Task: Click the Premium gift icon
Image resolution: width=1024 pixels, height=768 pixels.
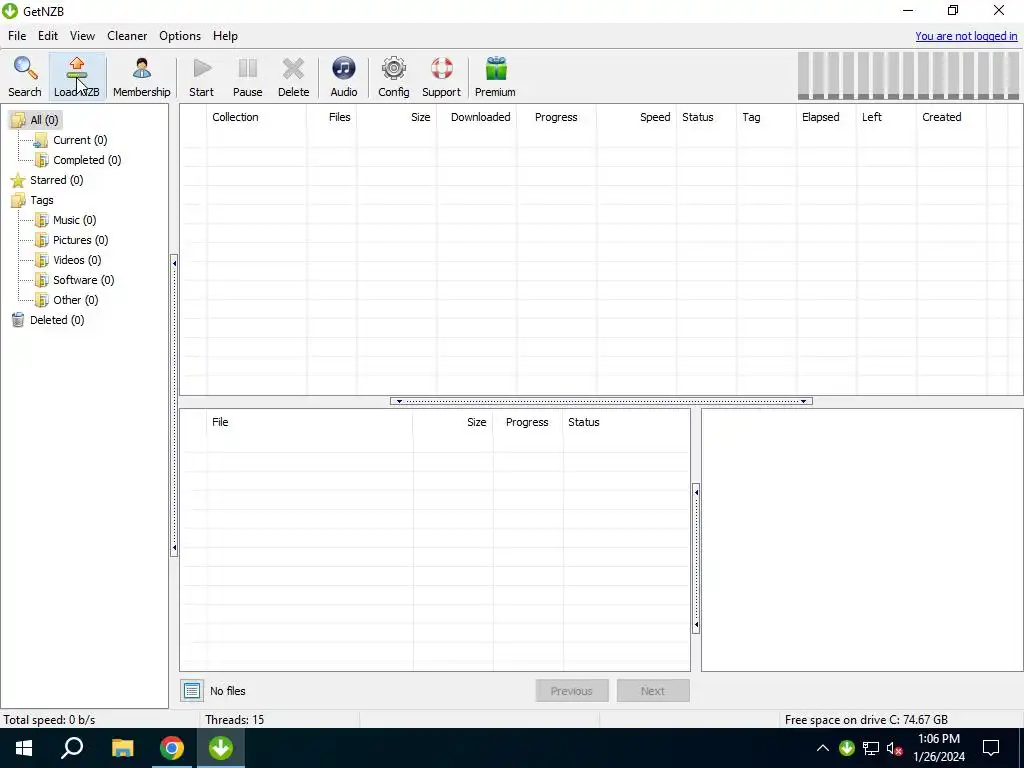Action: click(x=495, y=77)
